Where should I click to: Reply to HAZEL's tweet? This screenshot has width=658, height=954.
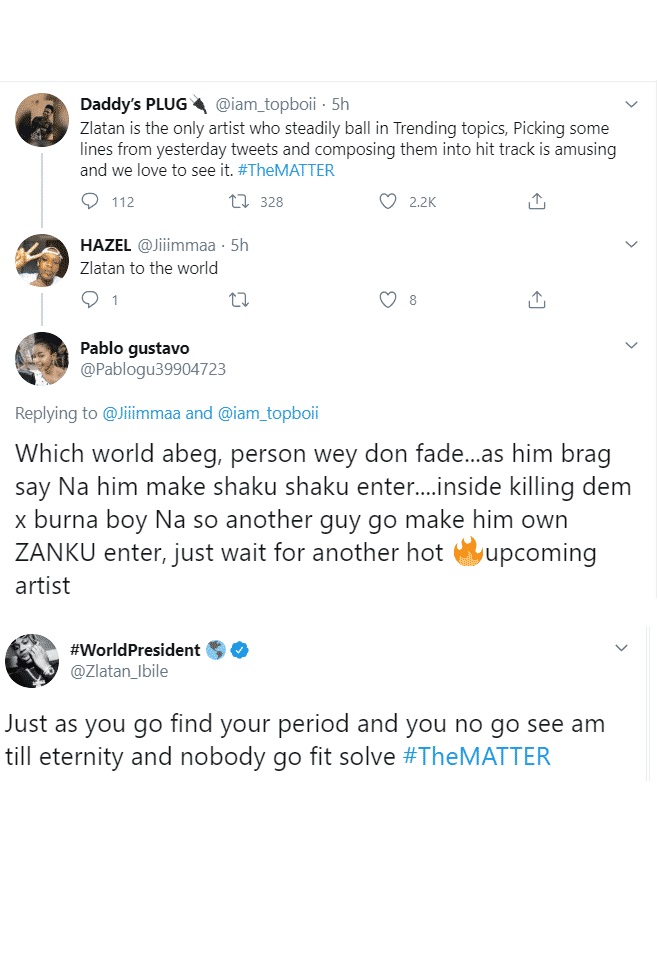coord(90,299)
